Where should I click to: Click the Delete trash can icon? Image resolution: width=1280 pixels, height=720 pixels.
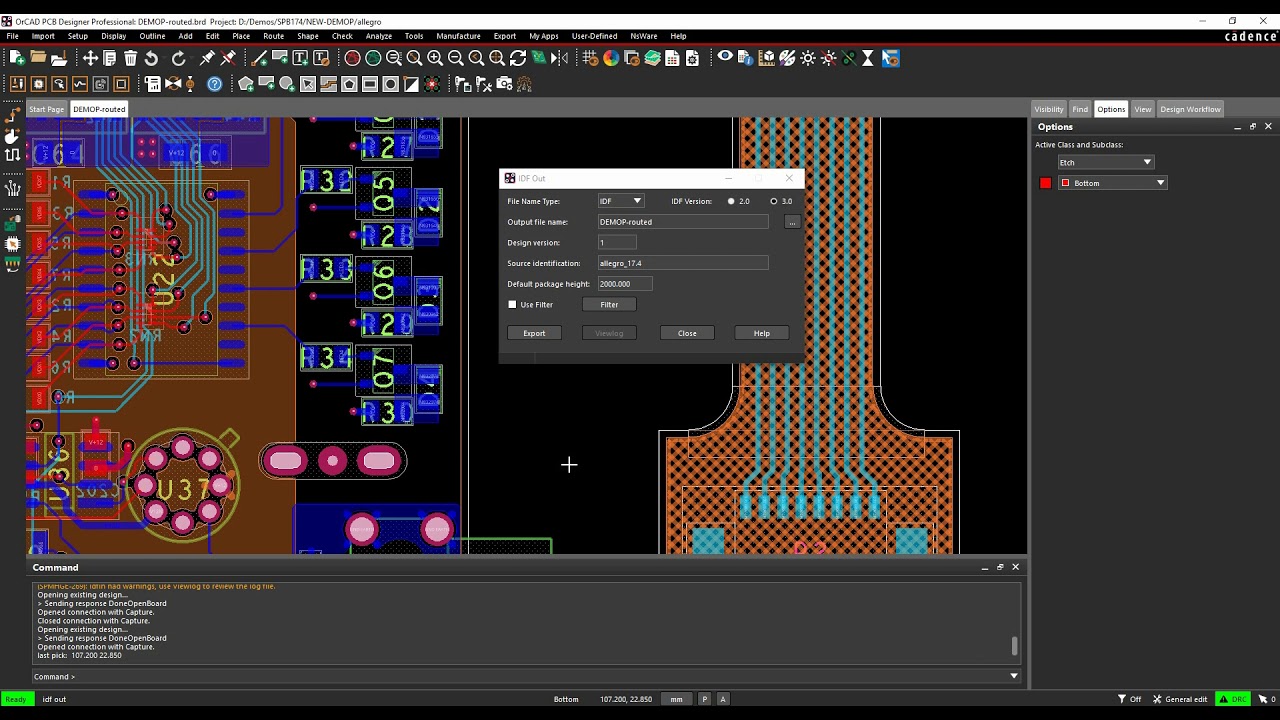[130, 59]
